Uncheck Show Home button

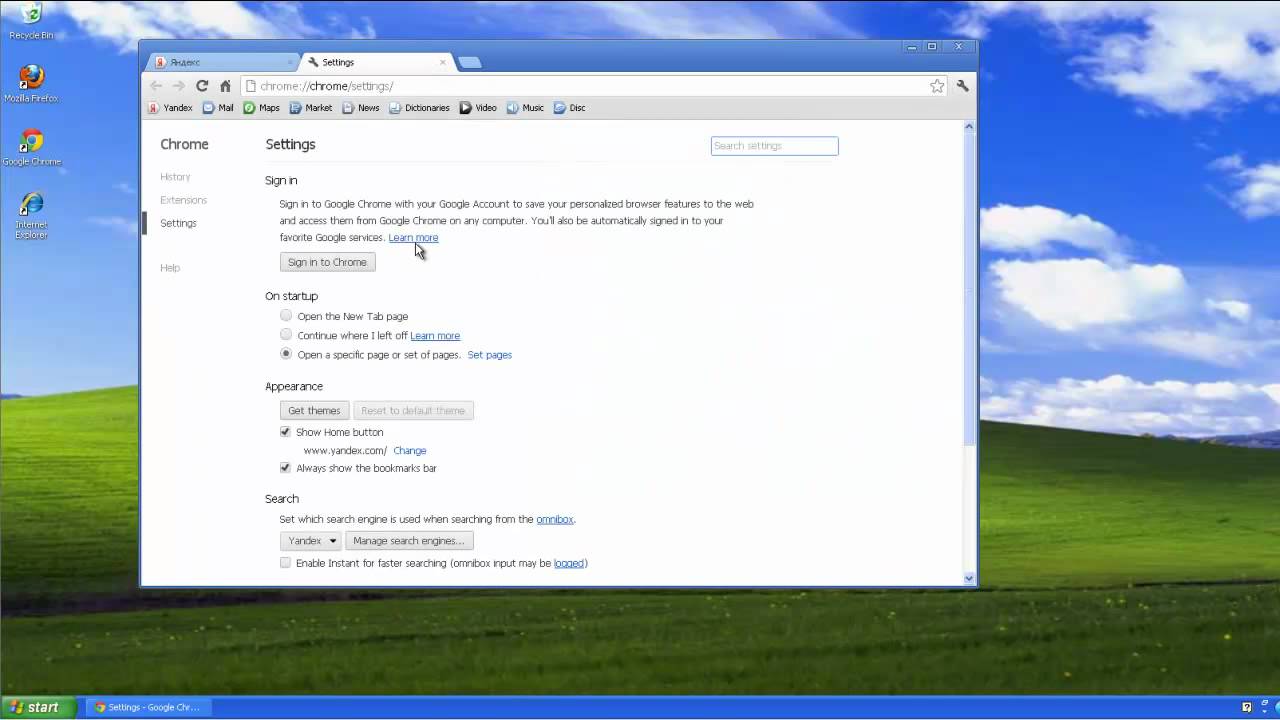[285, 432]
